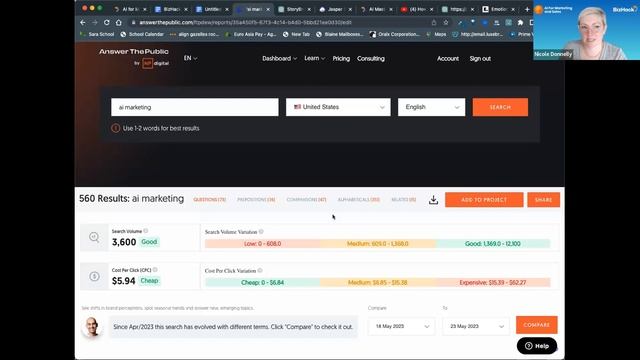Viewport: 640px width, 360px height.
Task: Switch to the Untitled docs browser tab
Action: [x=212, y=9]
